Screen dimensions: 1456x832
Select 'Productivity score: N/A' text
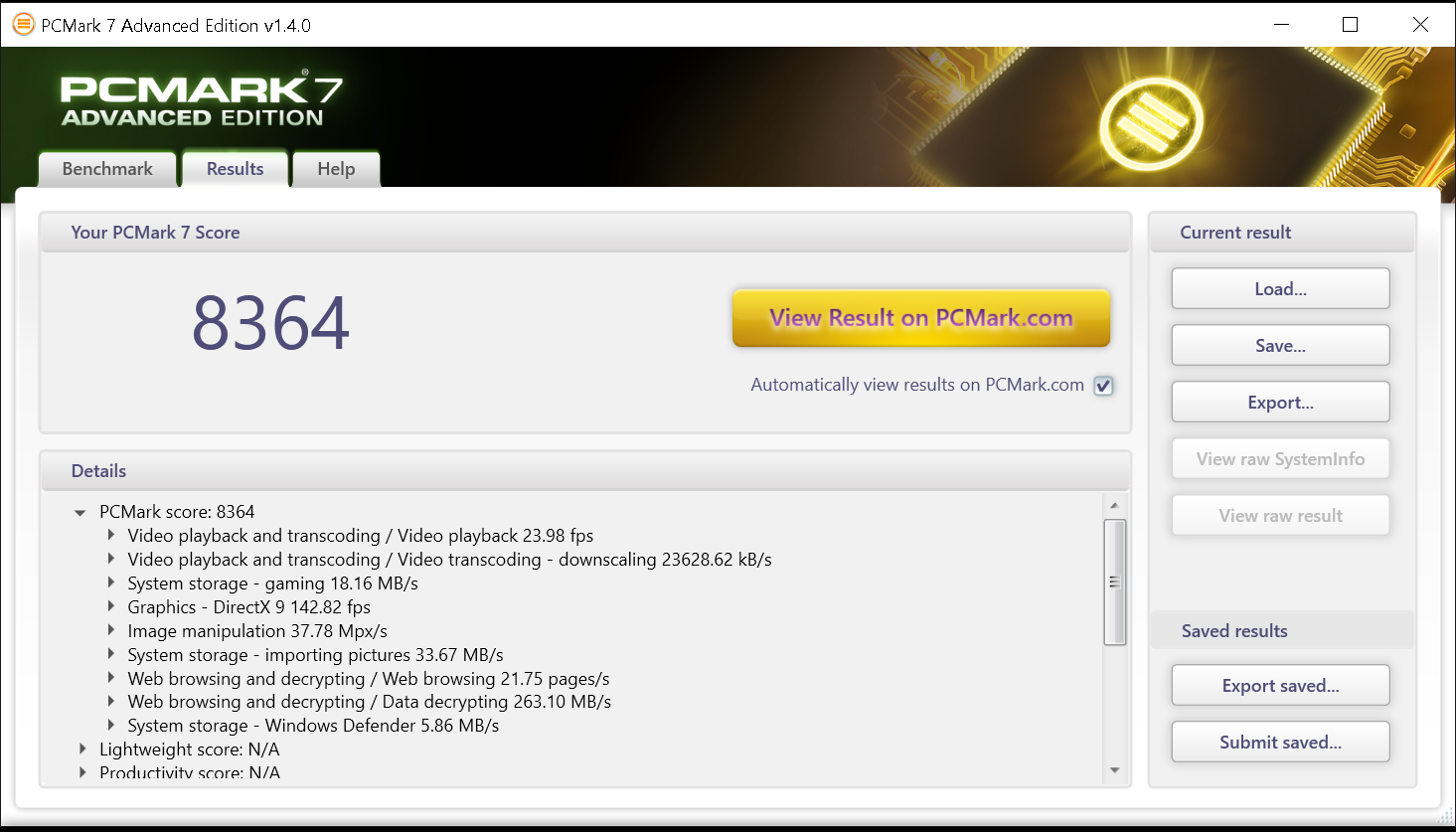[x=189, y=773]
